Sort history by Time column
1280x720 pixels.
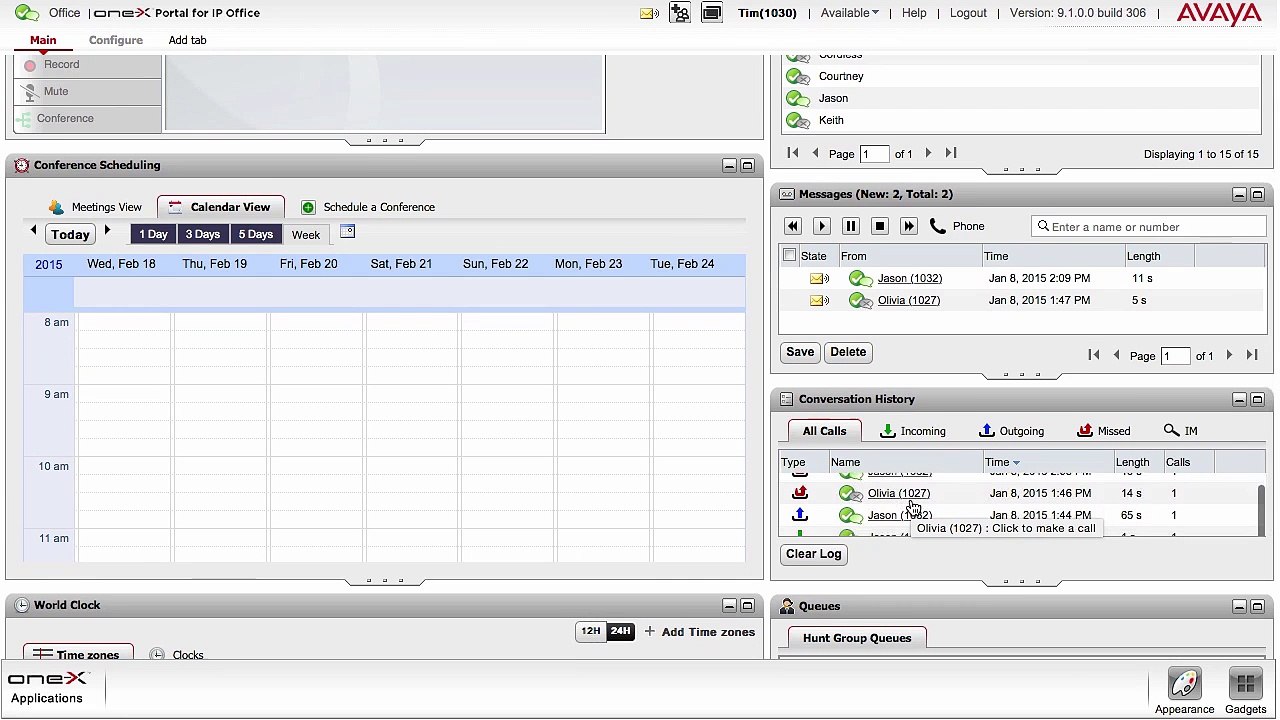(x=1048, y=462)
